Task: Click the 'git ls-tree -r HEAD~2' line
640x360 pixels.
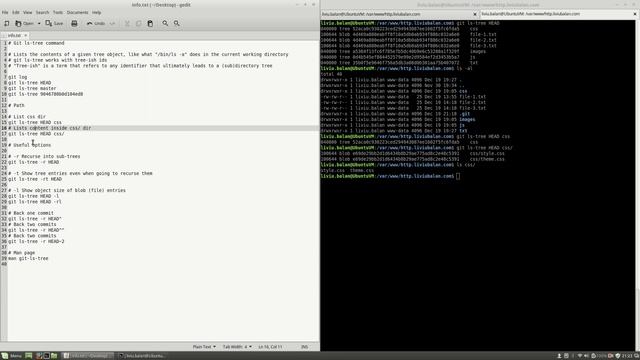Action: point(36,242)
